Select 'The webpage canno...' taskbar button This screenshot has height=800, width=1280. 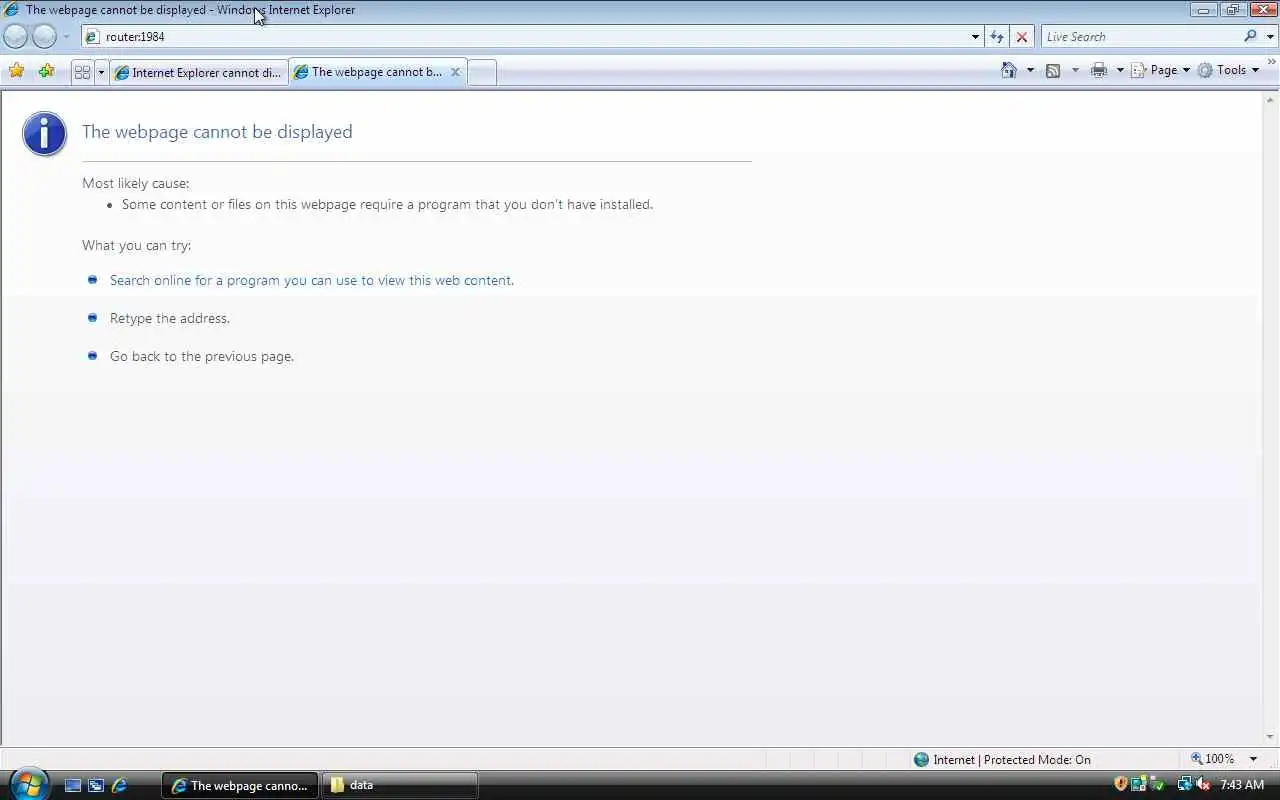click(x=240, y=786)
